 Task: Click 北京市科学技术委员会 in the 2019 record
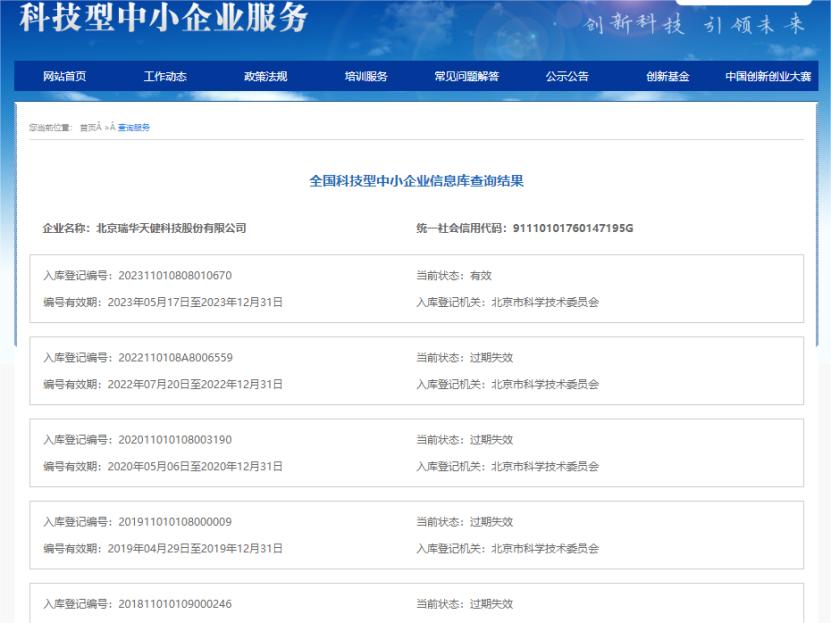(x=545, y=549)
